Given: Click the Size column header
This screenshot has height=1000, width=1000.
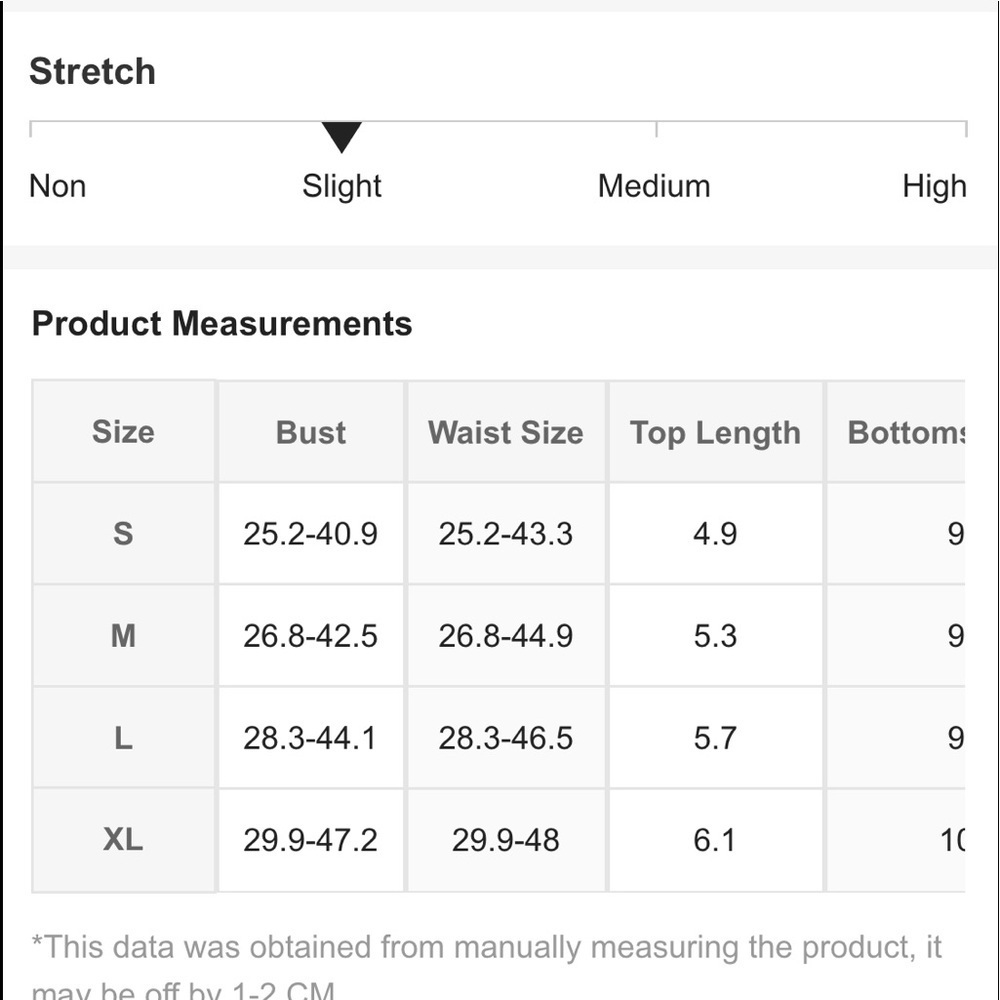Looking at the screenshot, I should tap(123, 432).
